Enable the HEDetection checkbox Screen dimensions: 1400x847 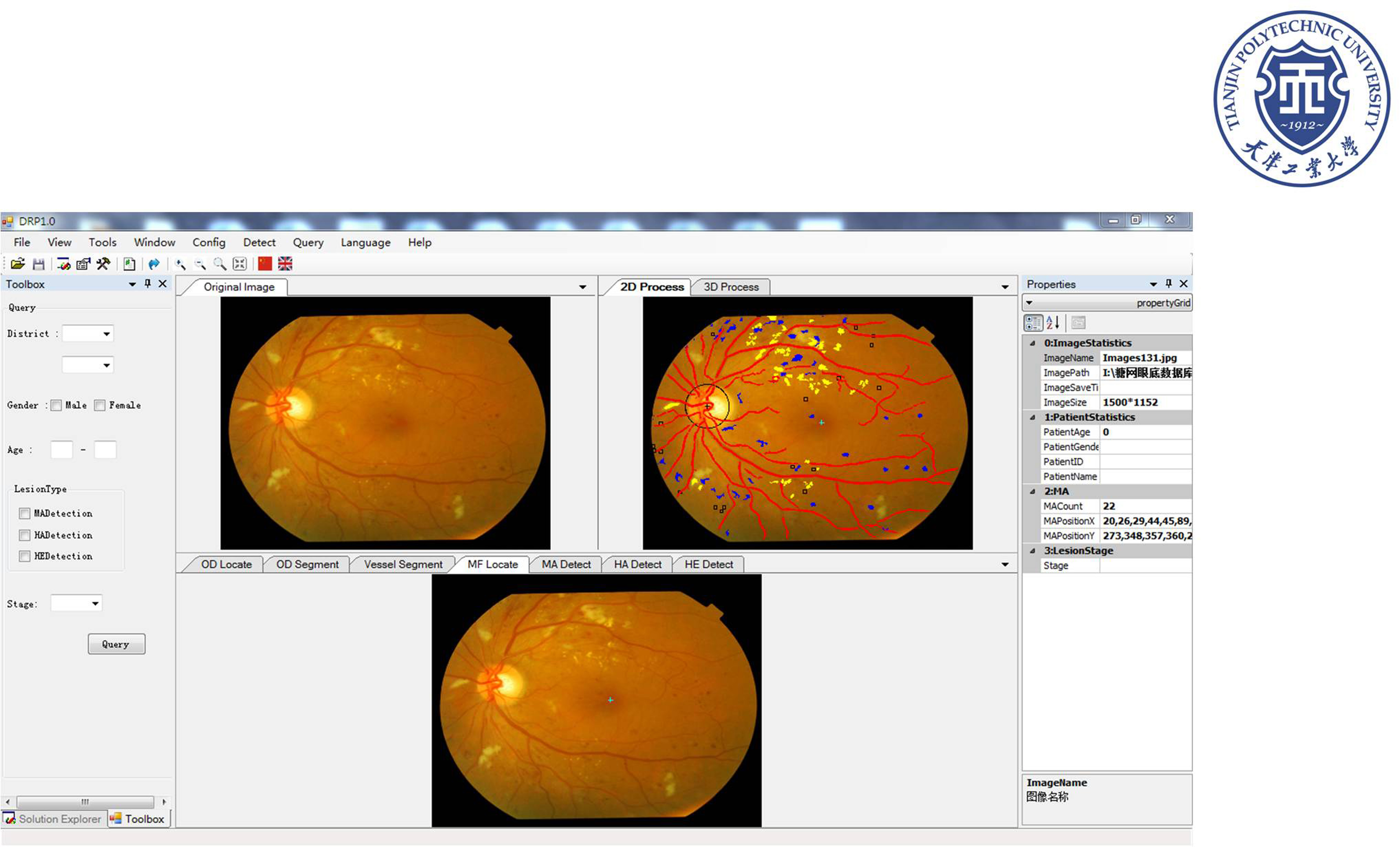[x=24, y=557]
